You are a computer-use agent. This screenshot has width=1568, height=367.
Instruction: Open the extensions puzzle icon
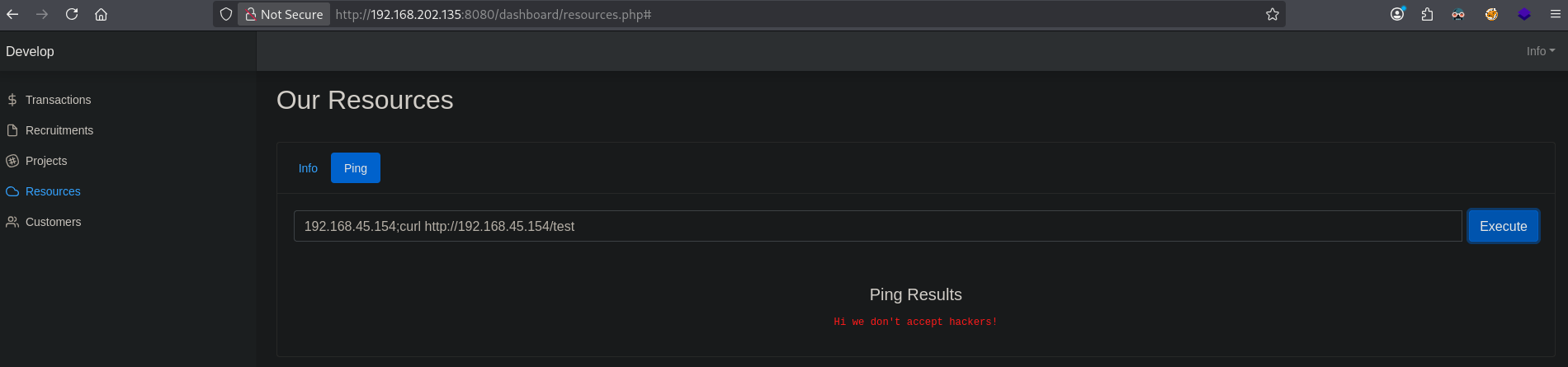point(1427,14)
